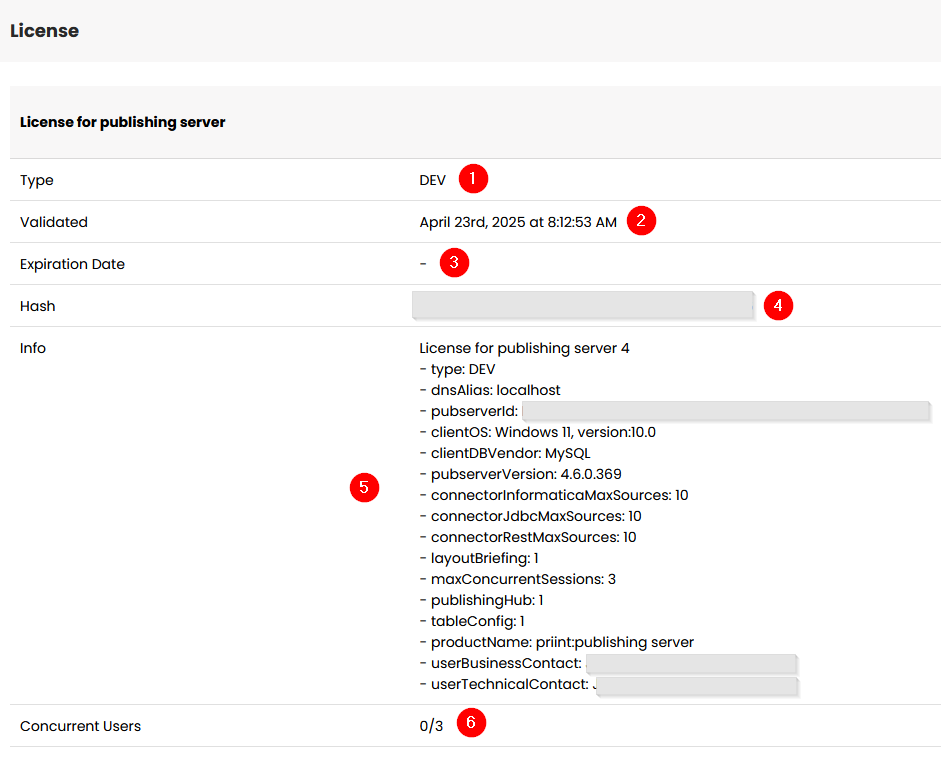Click the redacted Hash value field
Screen dimensions: 941x767
(582, 305)
